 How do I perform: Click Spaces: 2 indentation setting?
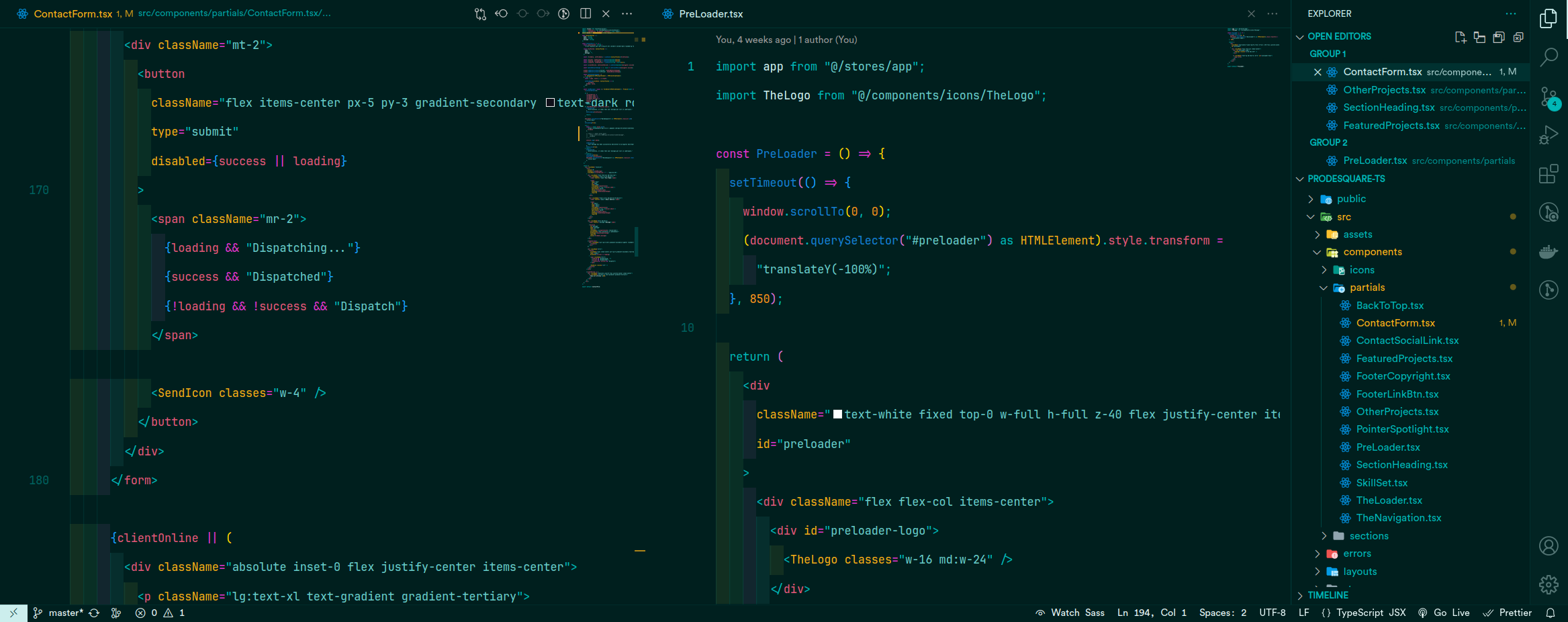[x=1223, y=613]
